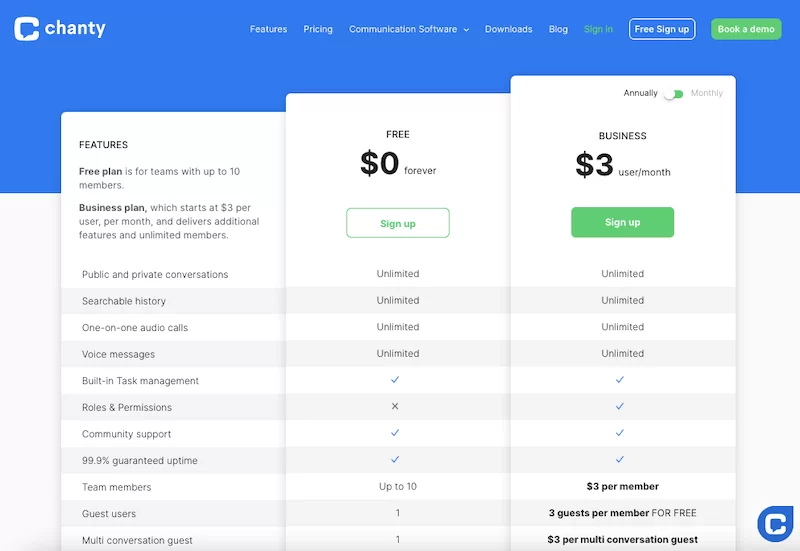This screenshot has width=800, height=551.
Task: Click the $0 forever price
Action: [x=398, y=163]
